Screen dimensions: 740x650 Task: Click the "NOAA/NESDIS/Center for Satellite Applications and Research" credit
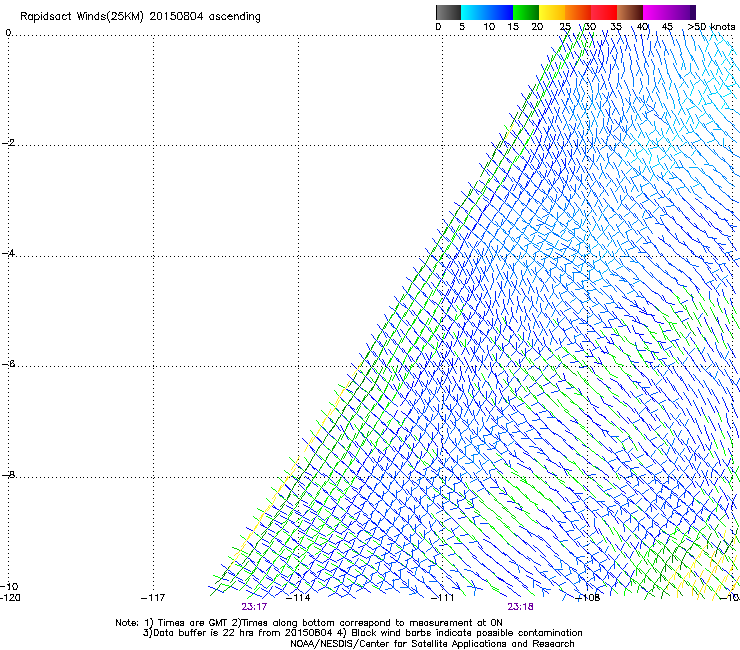coord(432,644)
